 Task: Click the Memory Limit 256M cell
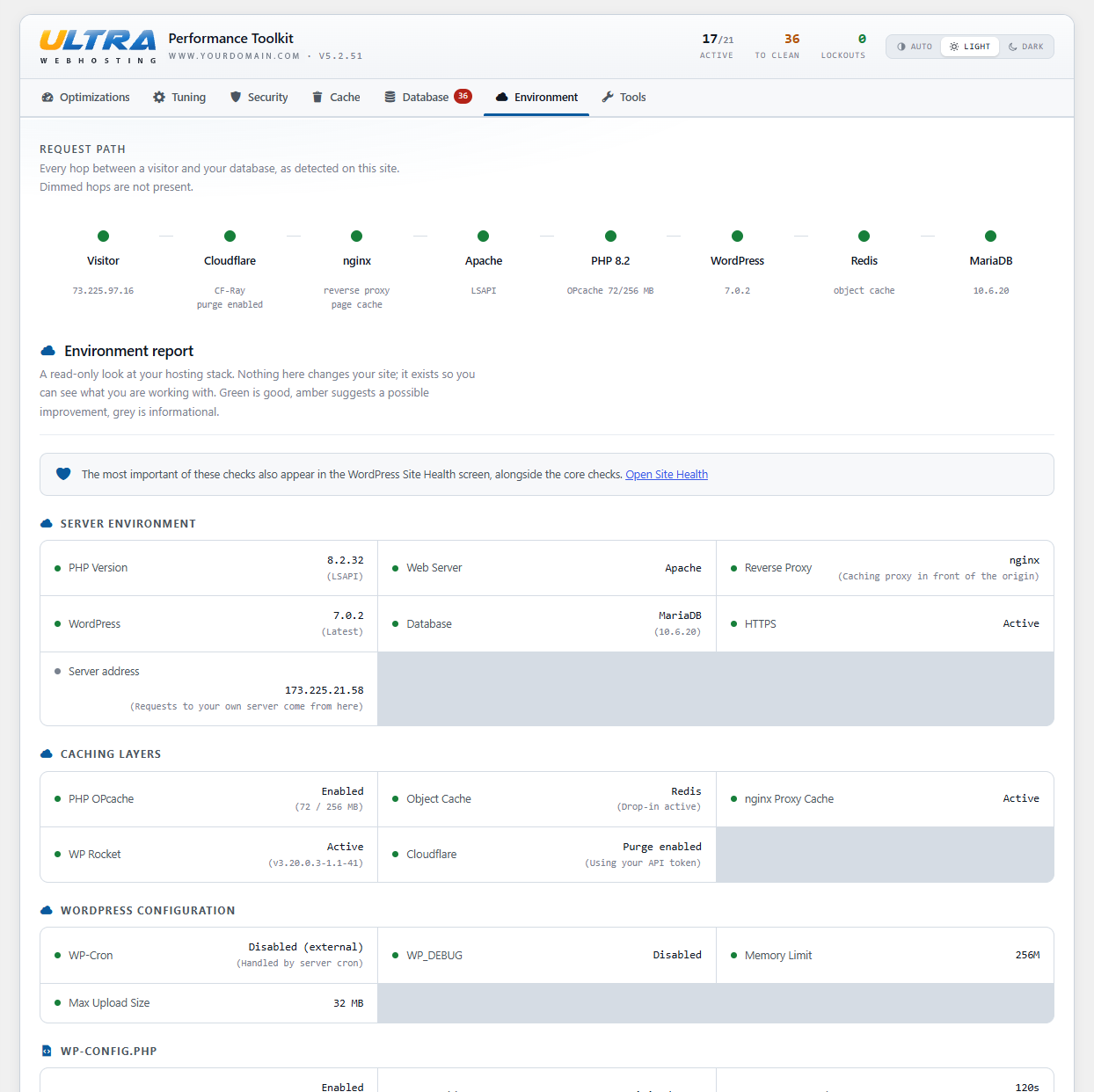(x=885, y=955)
